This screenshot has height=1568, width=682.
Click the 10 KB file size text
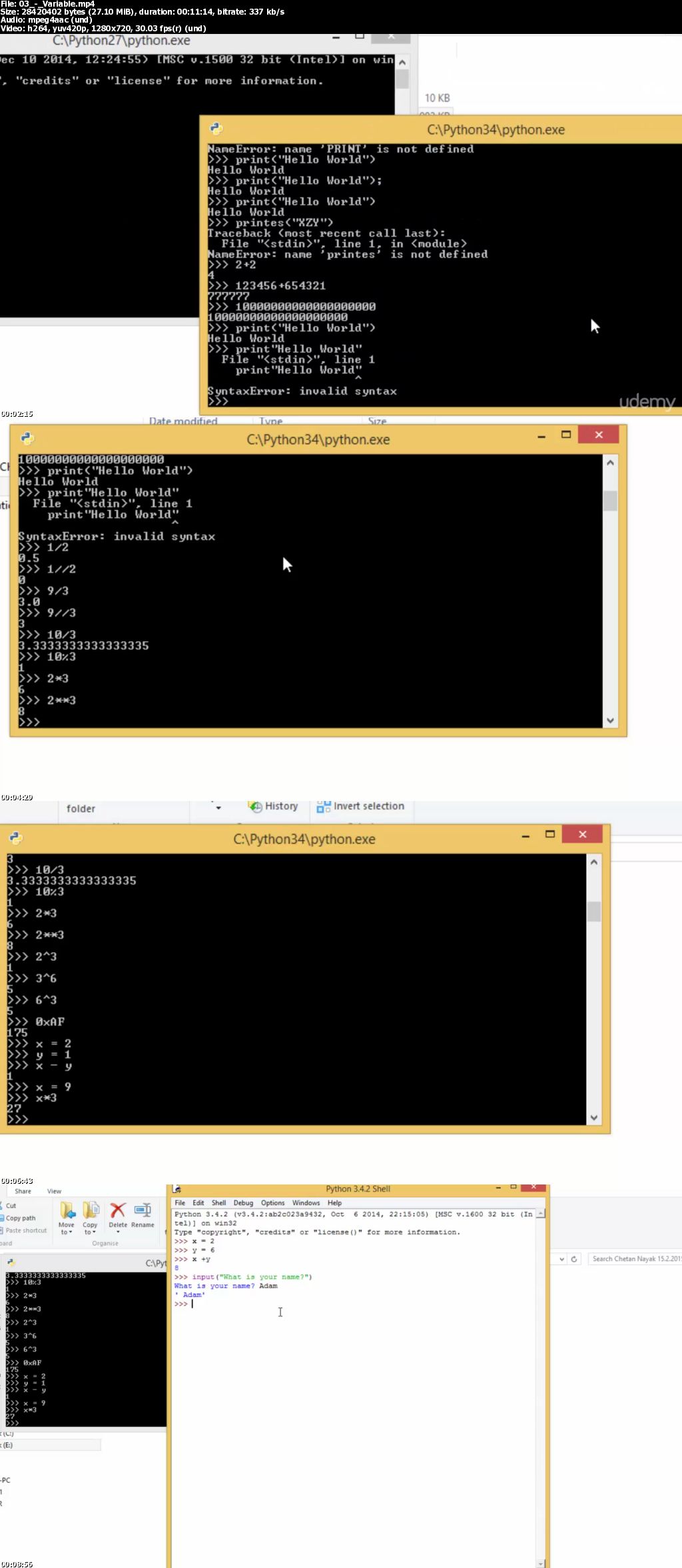click(x=438, y=98)
